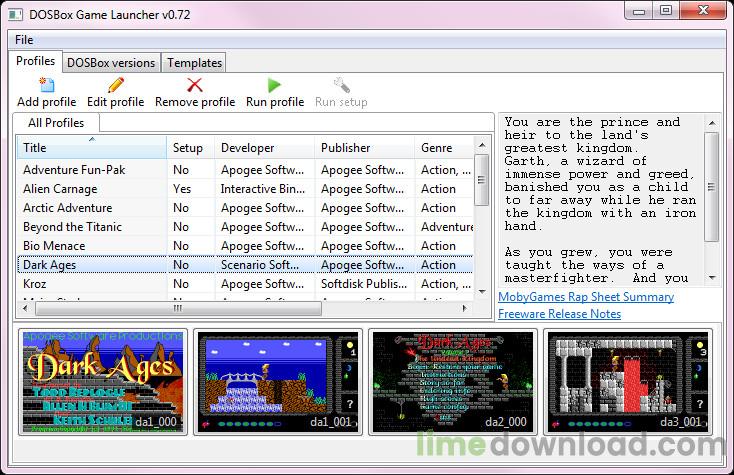Sort the list by Genre column
Viewport: 734px width, 475px height.
coord(444,148)
